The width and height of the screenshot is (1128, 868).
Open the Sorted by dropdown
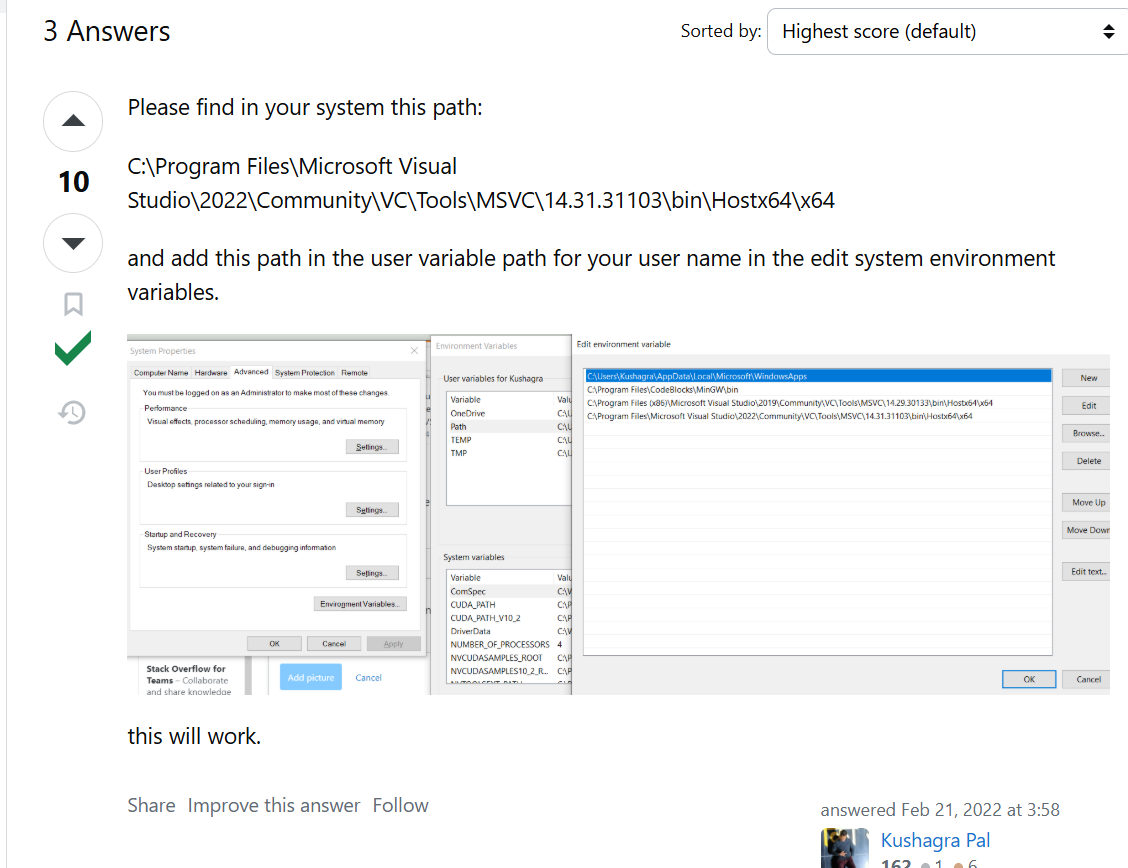click(947, 32)
